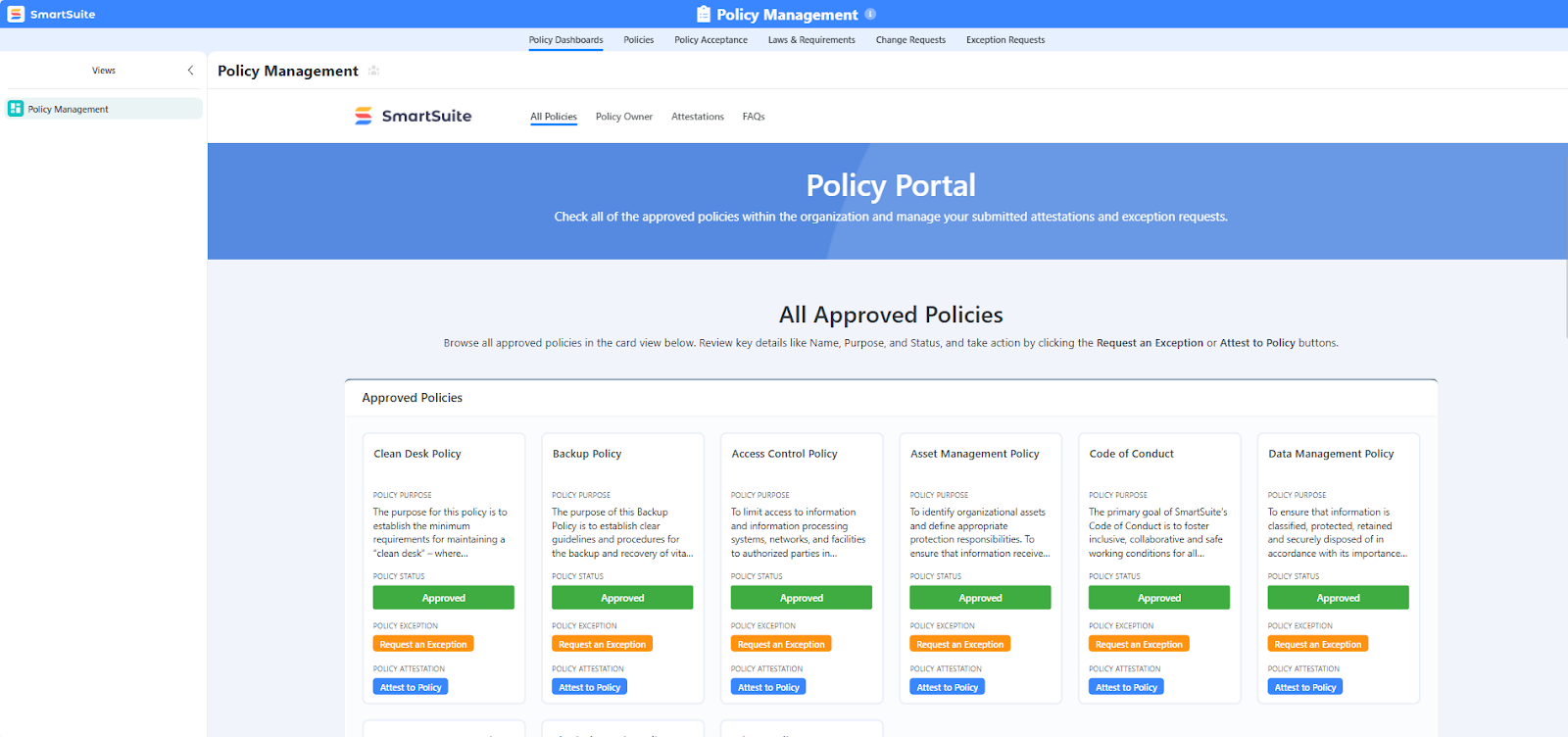Screen dimensions: 1568x737
Task: Go to the Exception Requests tab
Action: (x=1004, y=40)
